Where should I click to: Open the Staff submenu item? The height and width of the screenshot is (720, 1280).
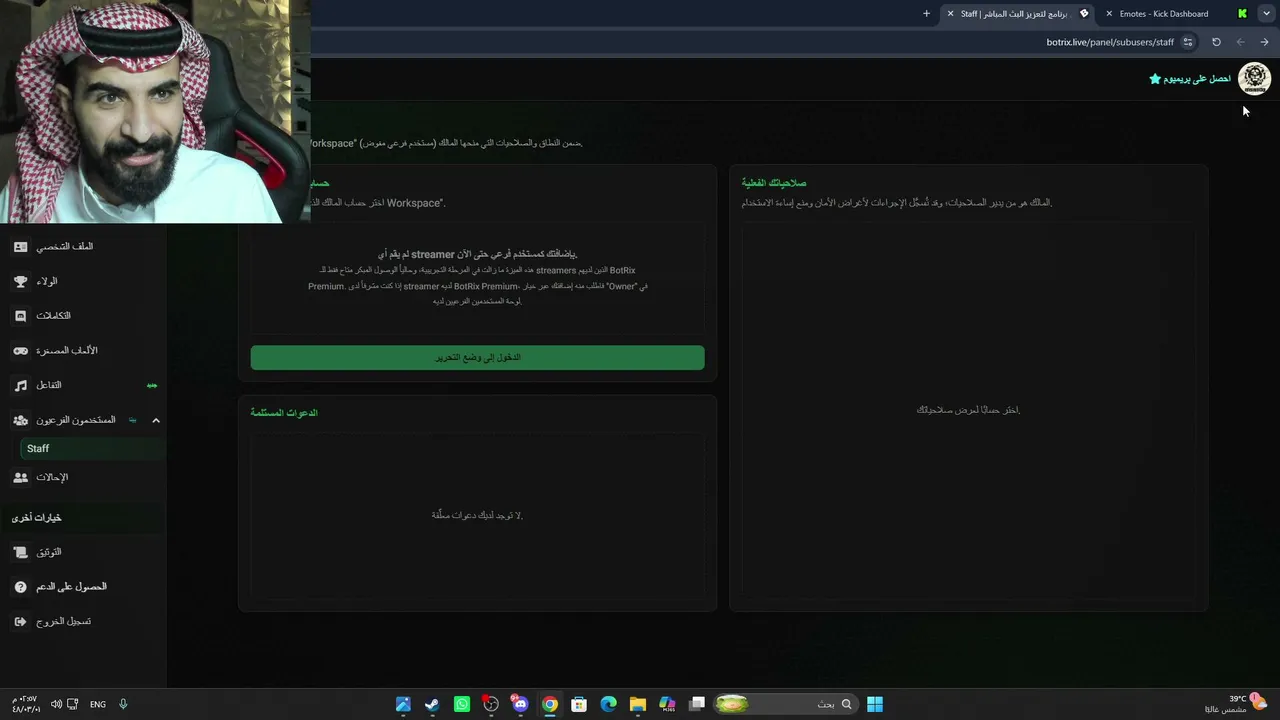92,449
